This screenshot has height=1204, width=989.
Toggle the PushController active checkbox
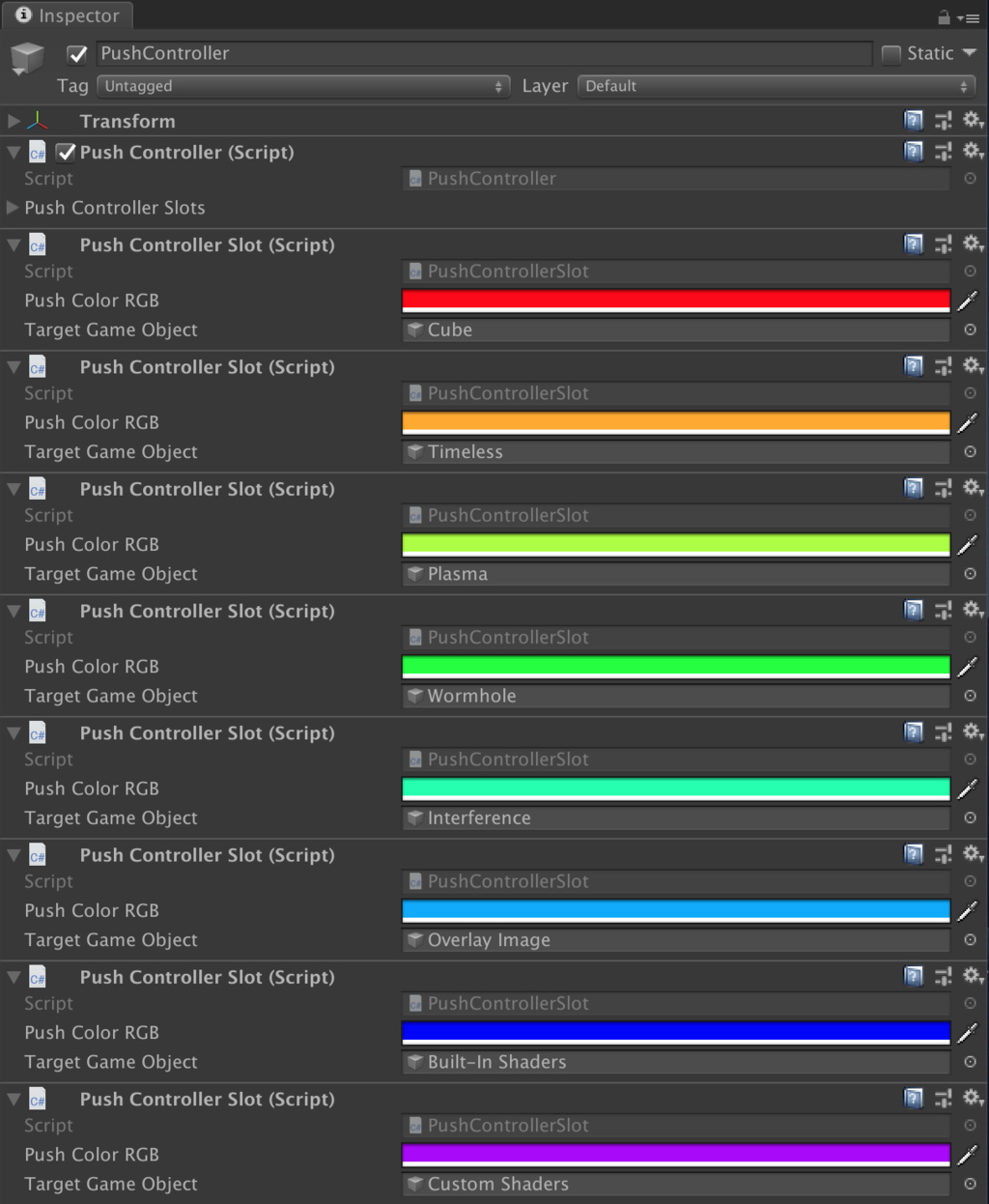[x=76, y=54]
